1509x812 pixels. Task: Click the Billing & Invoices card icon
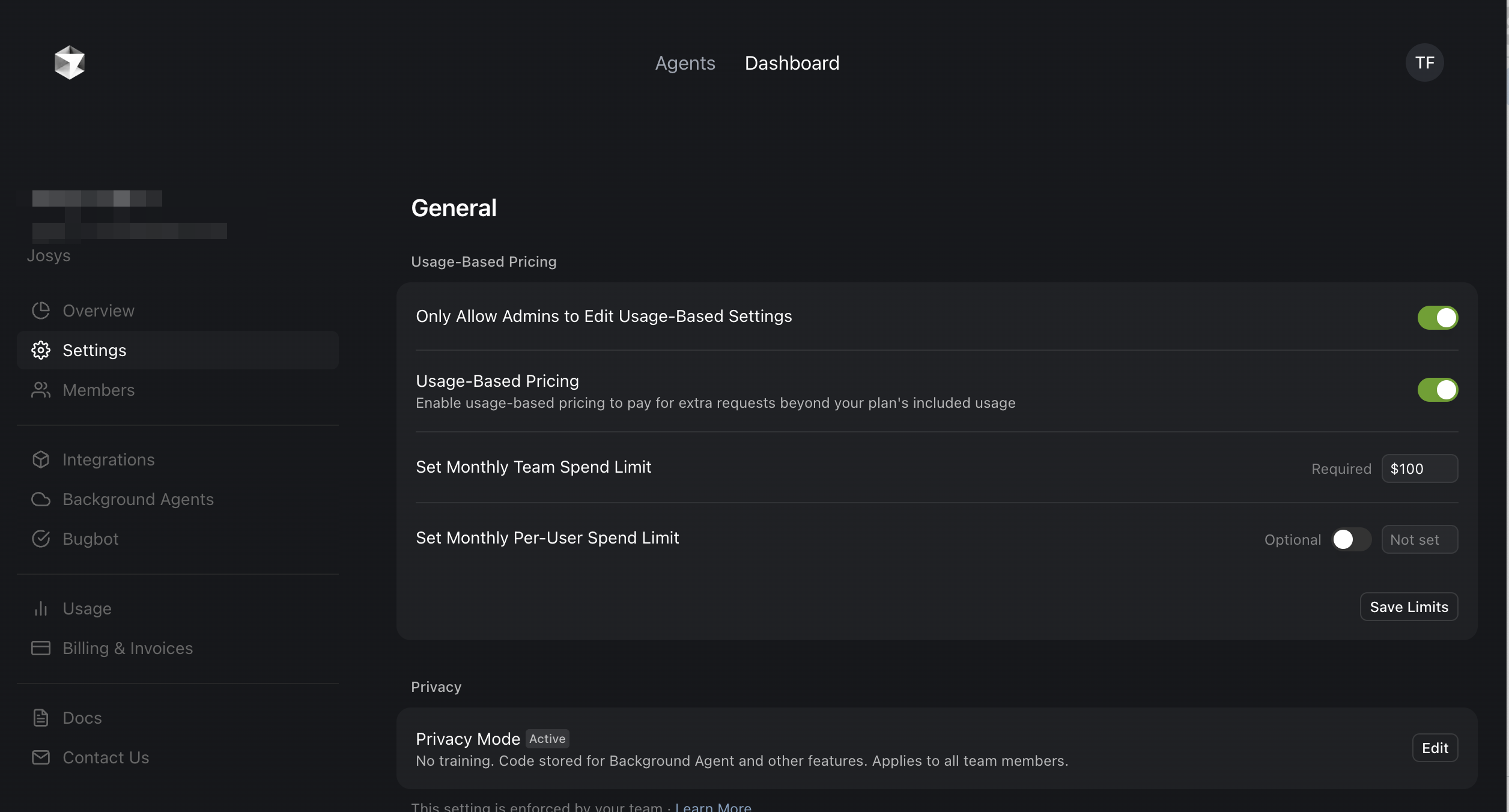pyautogui.click(x=41, y=648)
